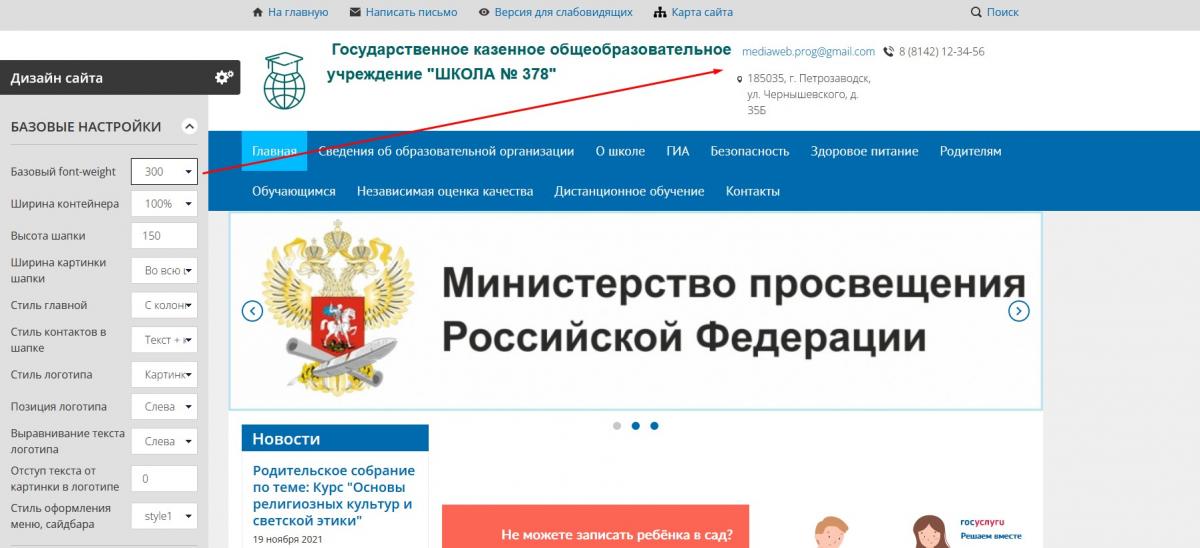
Task: Open the Контакты menu item
Action: pos(753,191)
